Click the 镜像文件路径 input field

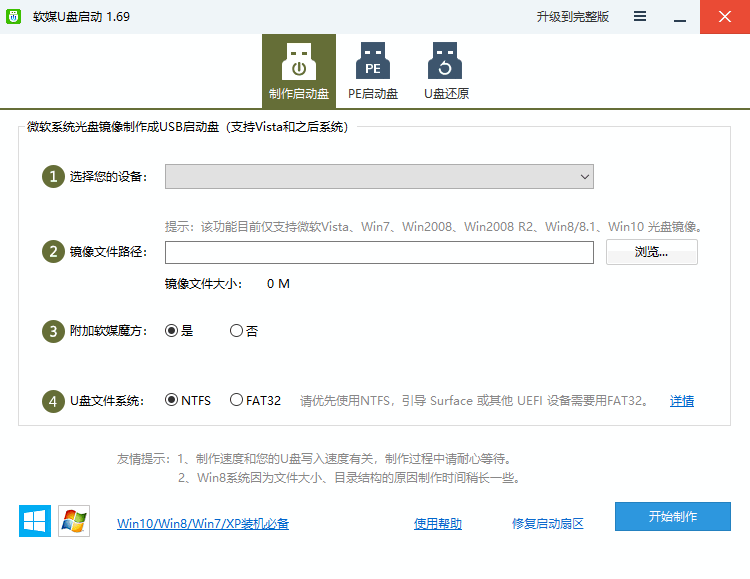[379, 252]
